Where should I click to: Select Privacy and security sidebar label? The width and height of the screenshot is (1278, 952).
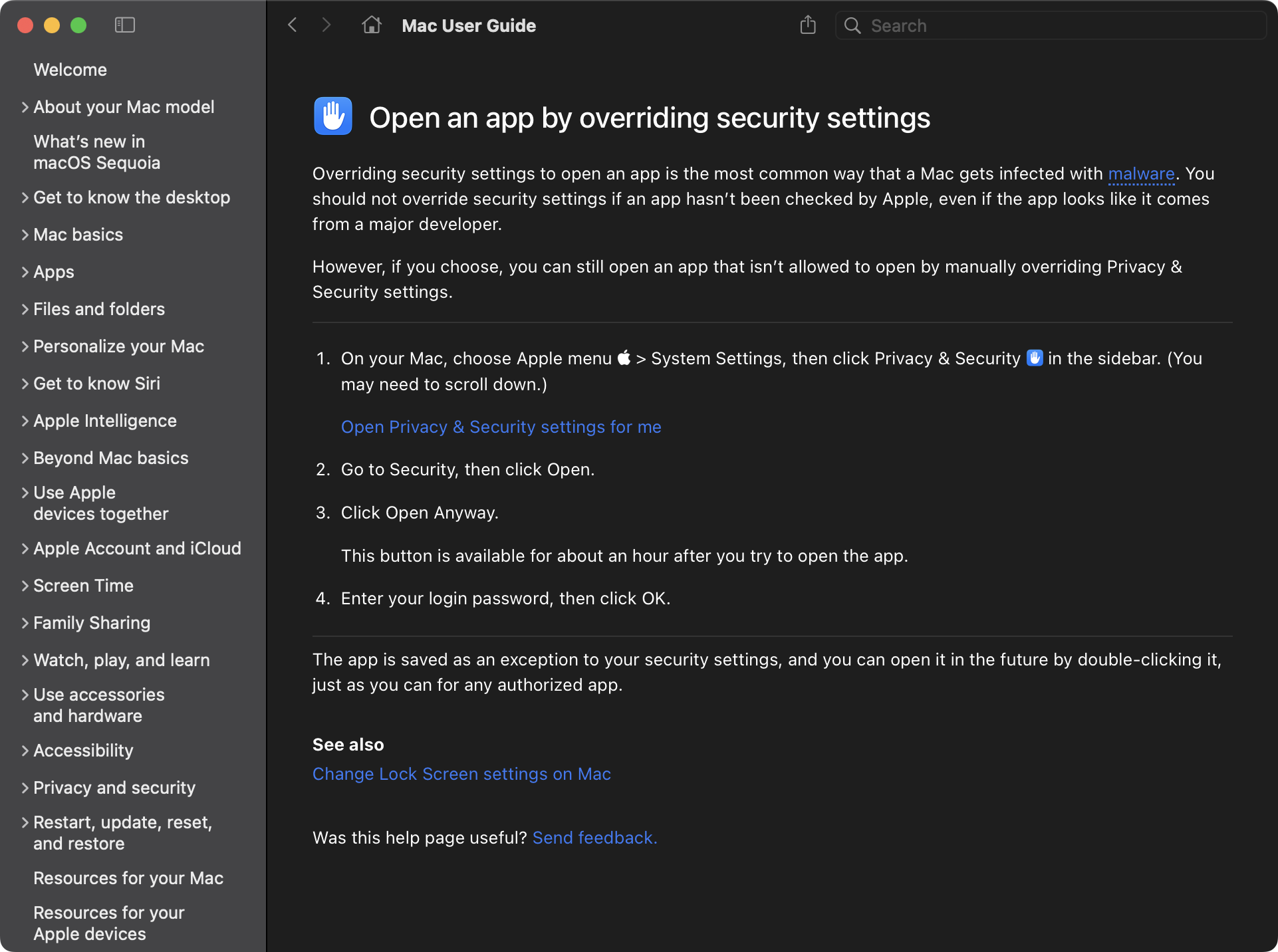coord(114,788)
